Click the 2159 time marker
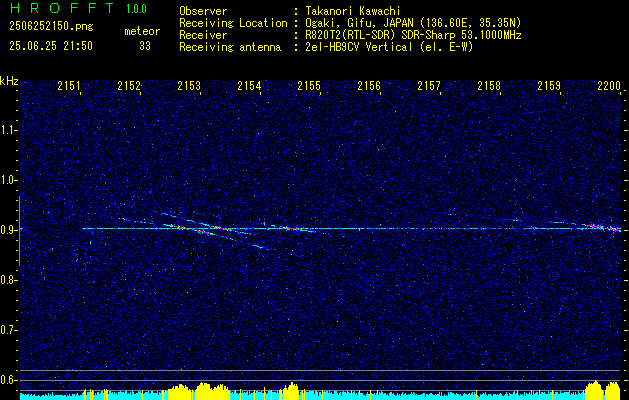The width and height of the screenshot is (629, 400). 549,85
